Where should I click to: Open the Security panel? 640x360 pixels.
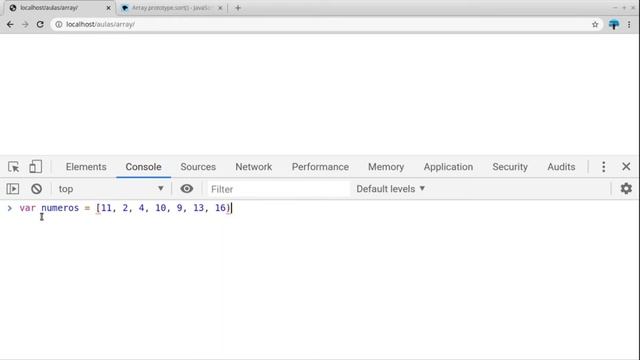click(510, 167)
